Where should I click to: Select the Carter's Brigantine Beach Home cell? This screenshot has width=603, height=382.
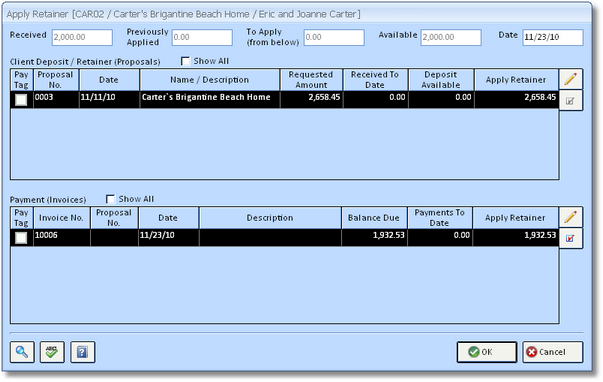tap(210, 99)
